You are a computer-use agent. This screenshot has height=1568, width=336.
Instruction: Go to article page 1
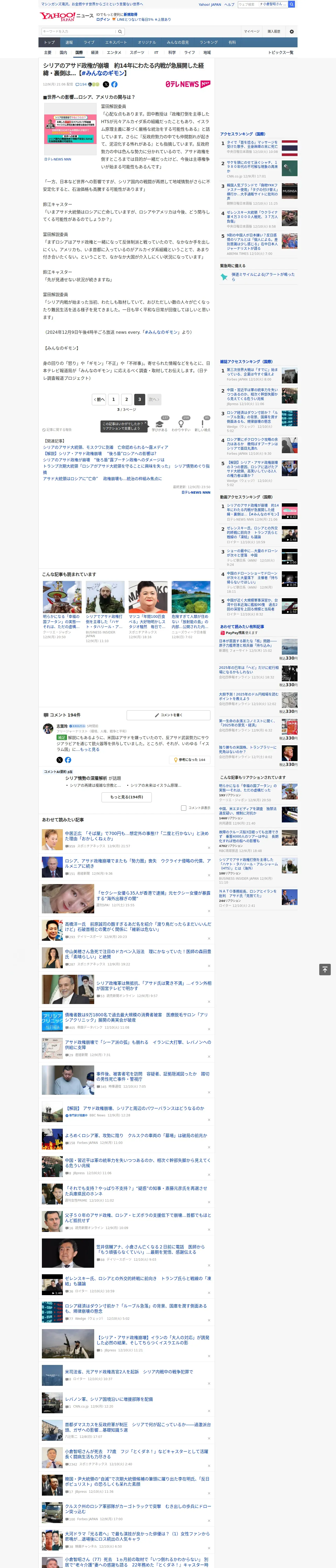pos(113,399)
